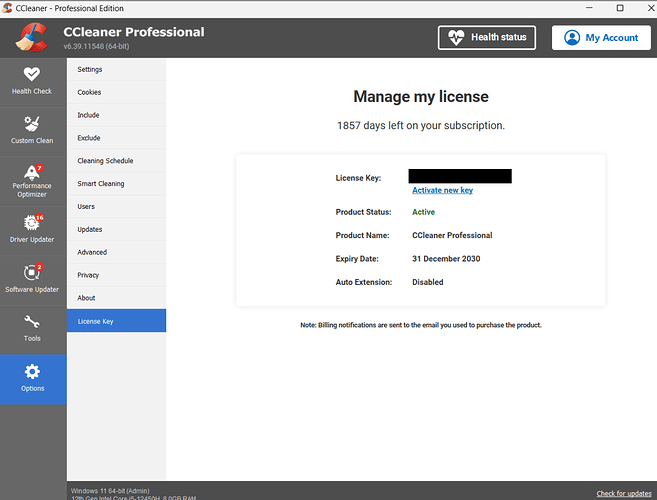Select the Exclude menu entry
Viewport: 657px width, 500px height.
(88, 138)
